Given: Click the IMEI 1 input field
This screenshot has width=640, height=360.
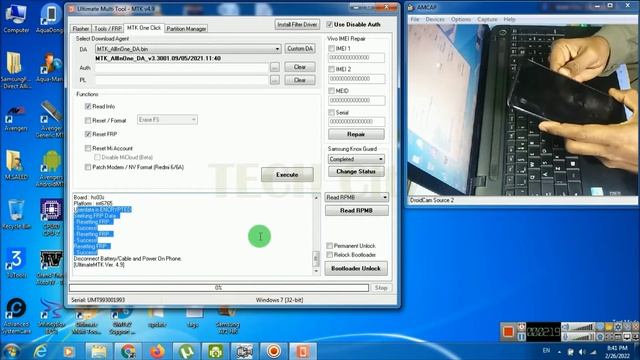Looking at the screenshot, I should pos(356,58).
